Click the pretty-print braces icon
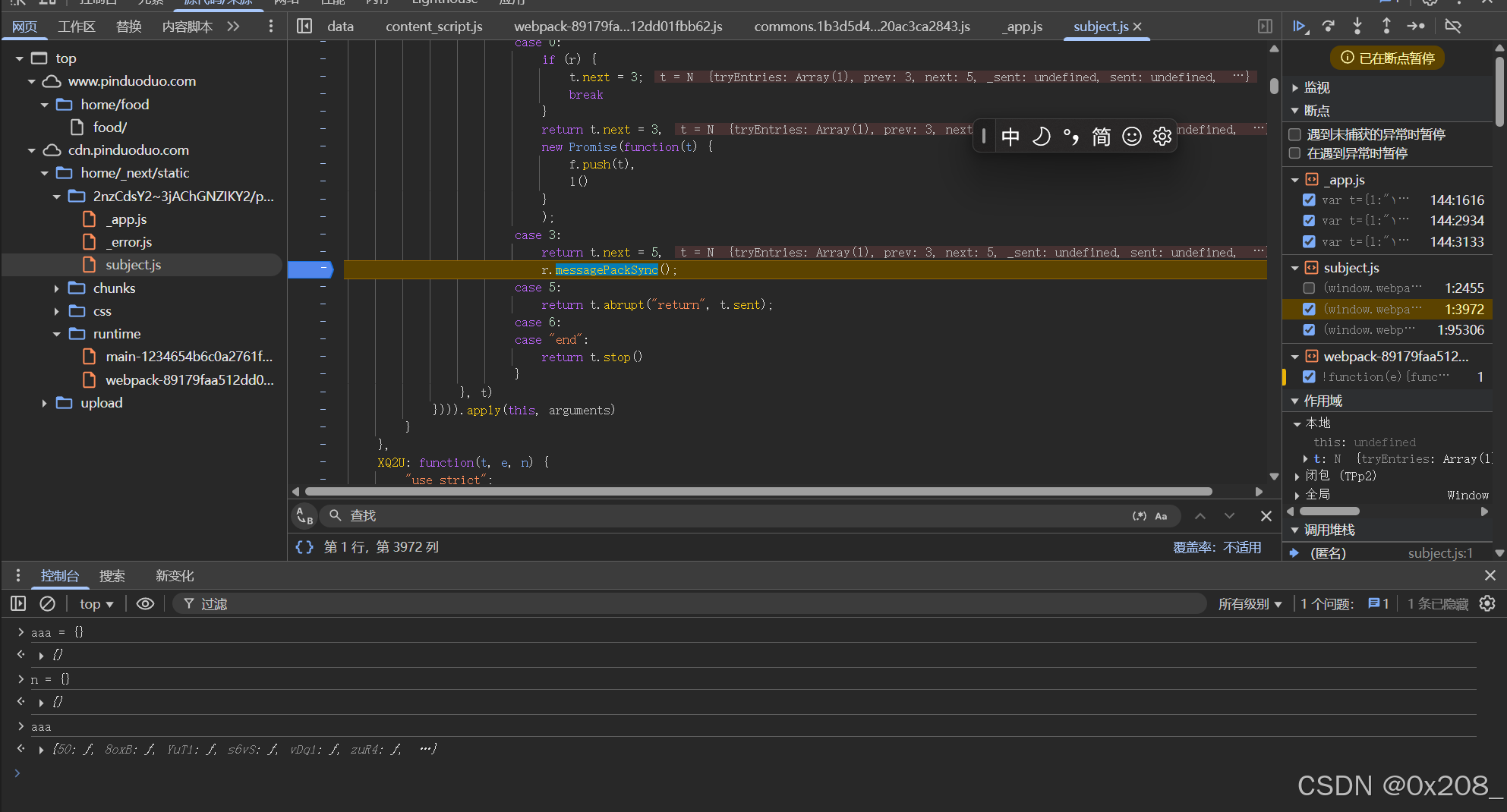 tap(304, 547)
